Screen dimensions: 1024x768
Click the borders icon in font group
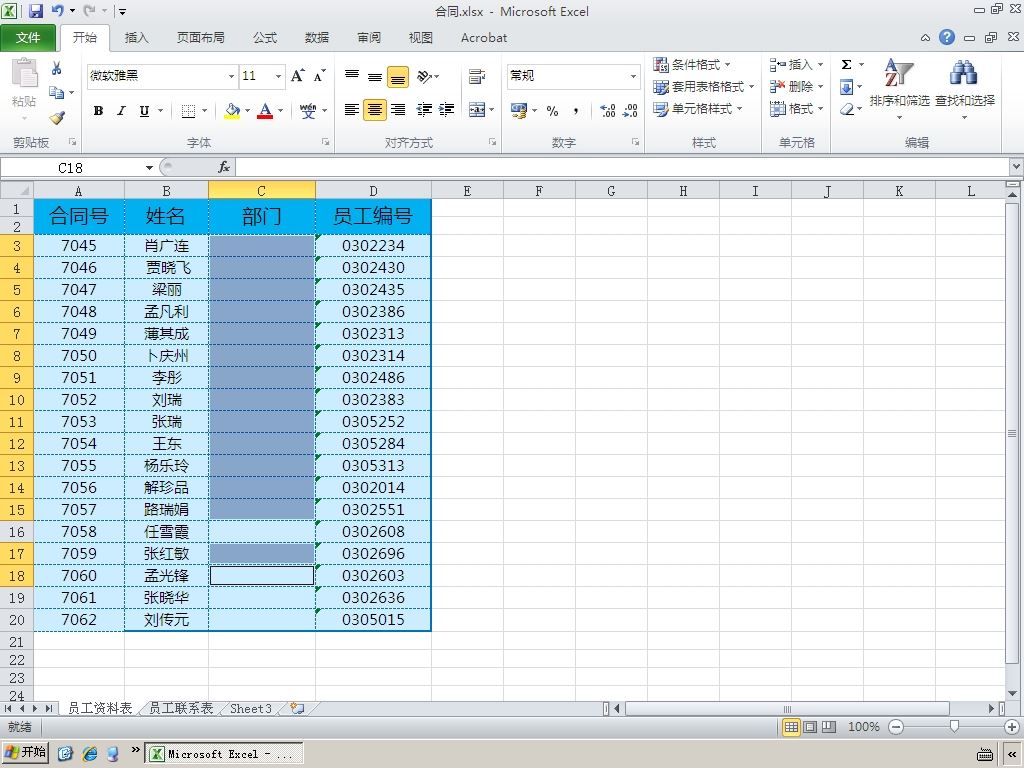(x=188, y=111)
